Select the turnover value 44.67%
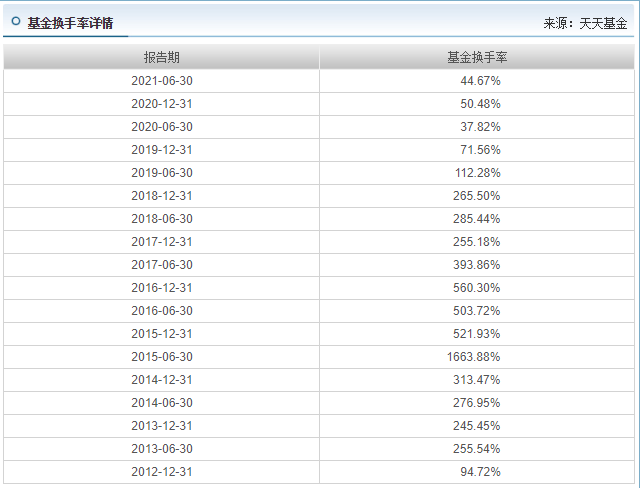 tap(480, 81)
